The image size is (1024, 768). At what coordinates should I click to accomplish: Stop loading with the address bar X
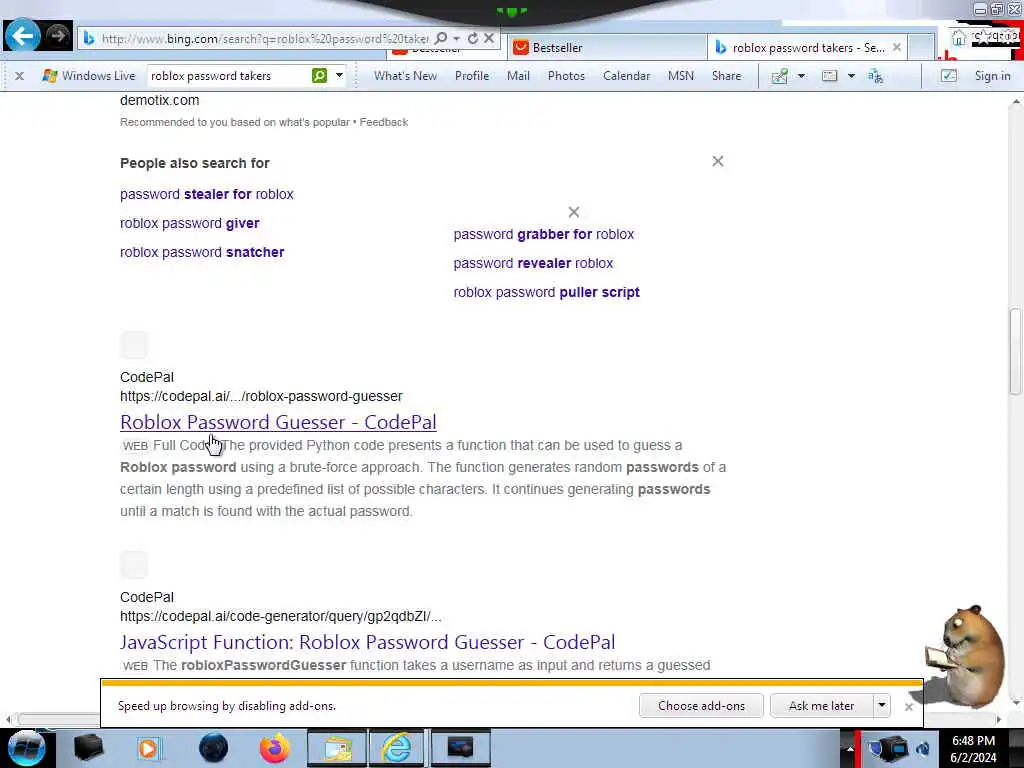[x=488, y=39]
